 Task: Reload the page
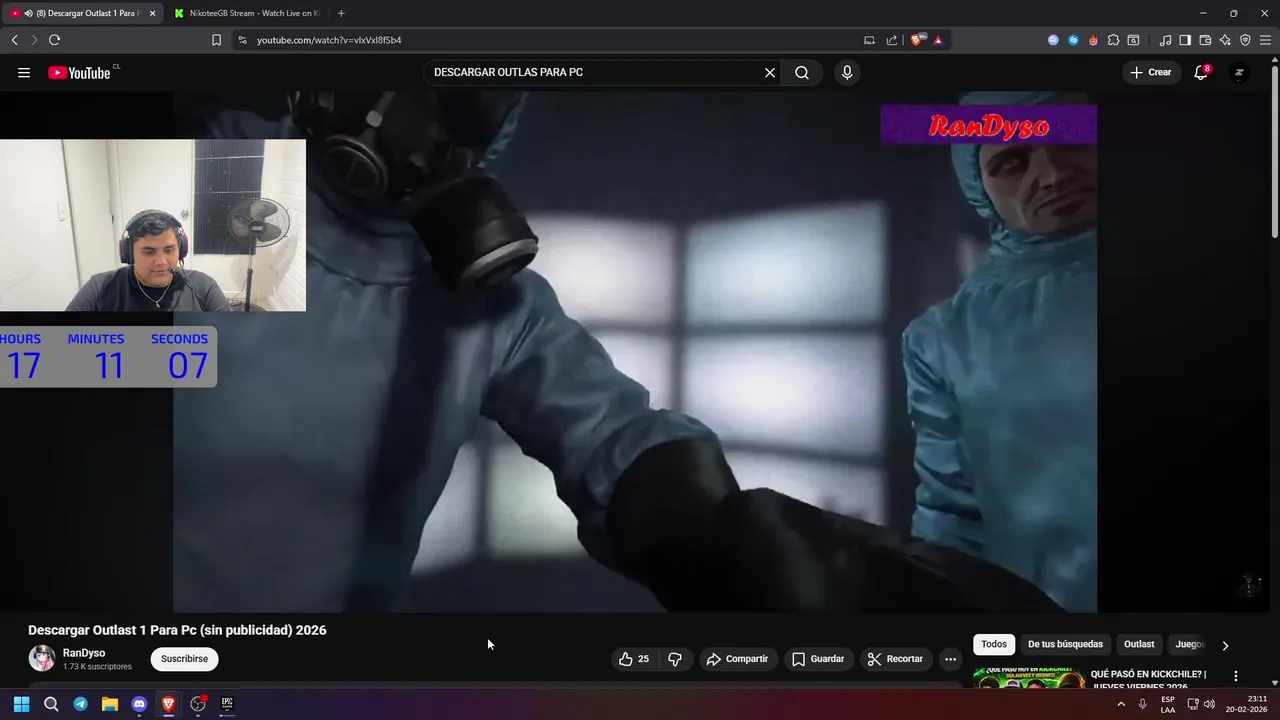pyautogui.click(x=54, y=40)
